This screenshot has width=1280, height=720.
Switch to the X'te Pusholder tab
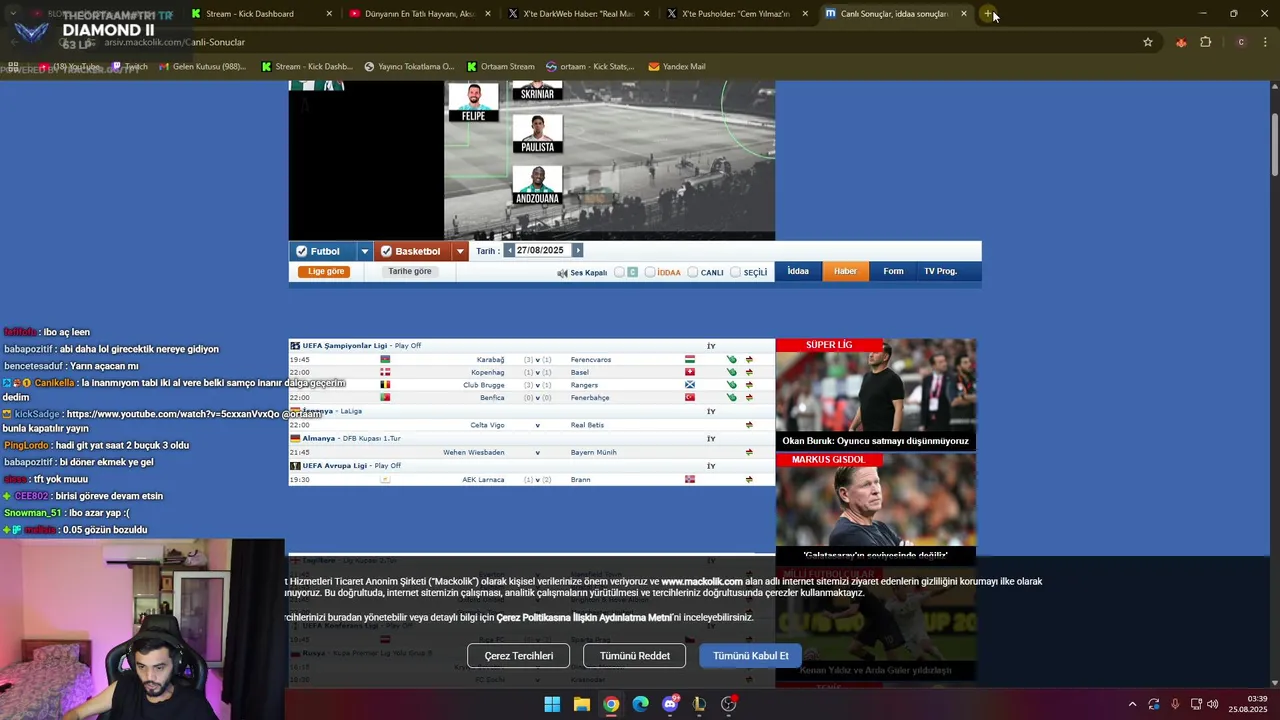click(x=737, y=14)
